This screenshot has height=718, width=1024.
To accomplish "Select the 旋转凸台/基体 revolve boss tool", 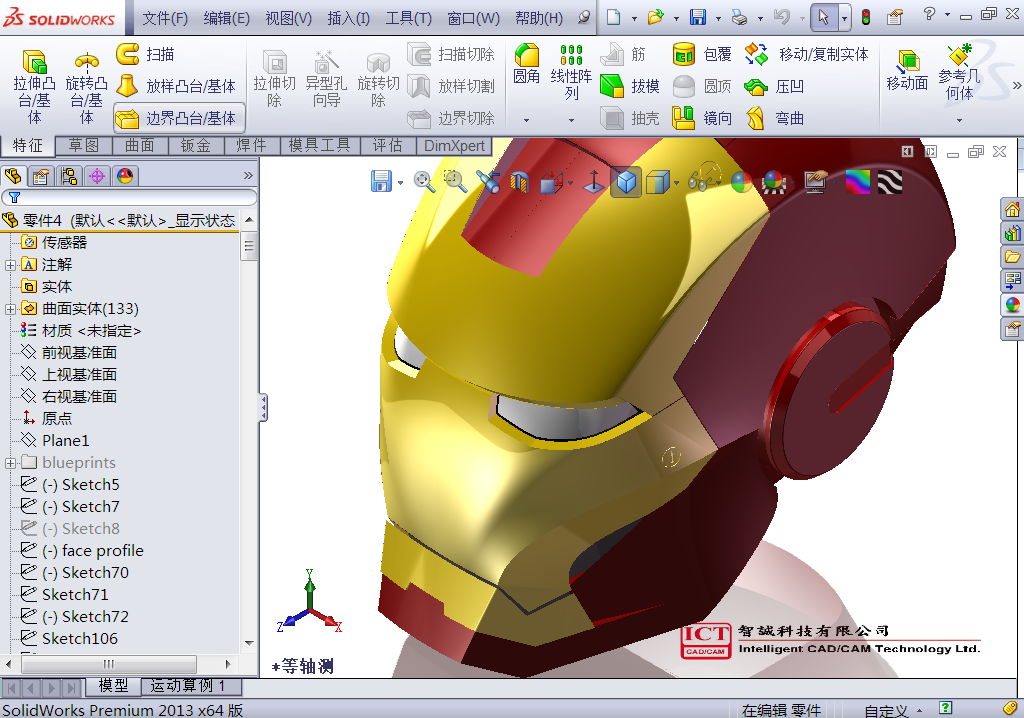I will click(x=86, y=88).
